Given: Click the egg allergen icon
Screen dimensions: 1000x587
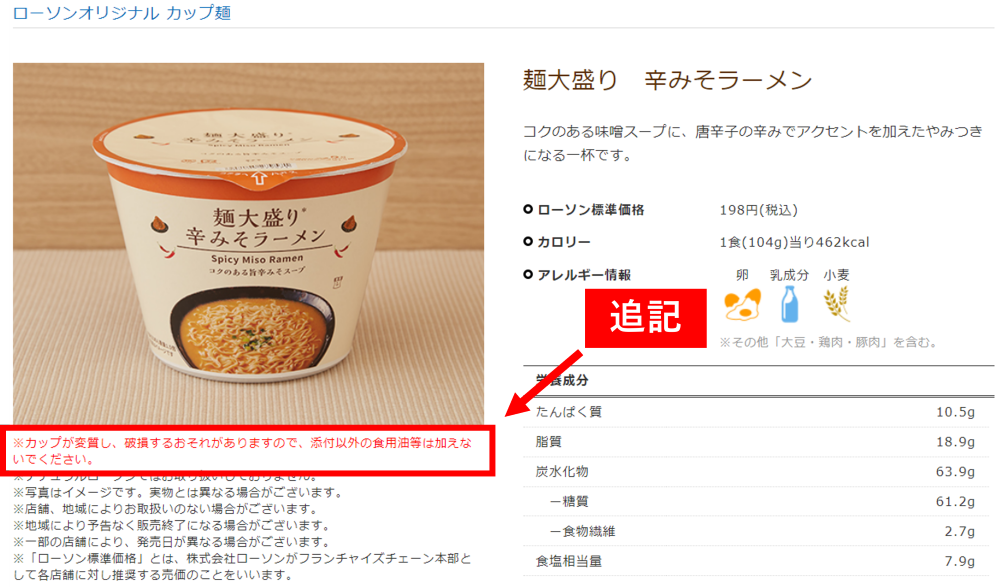Looking at the screenshot, I should (742, 305).
